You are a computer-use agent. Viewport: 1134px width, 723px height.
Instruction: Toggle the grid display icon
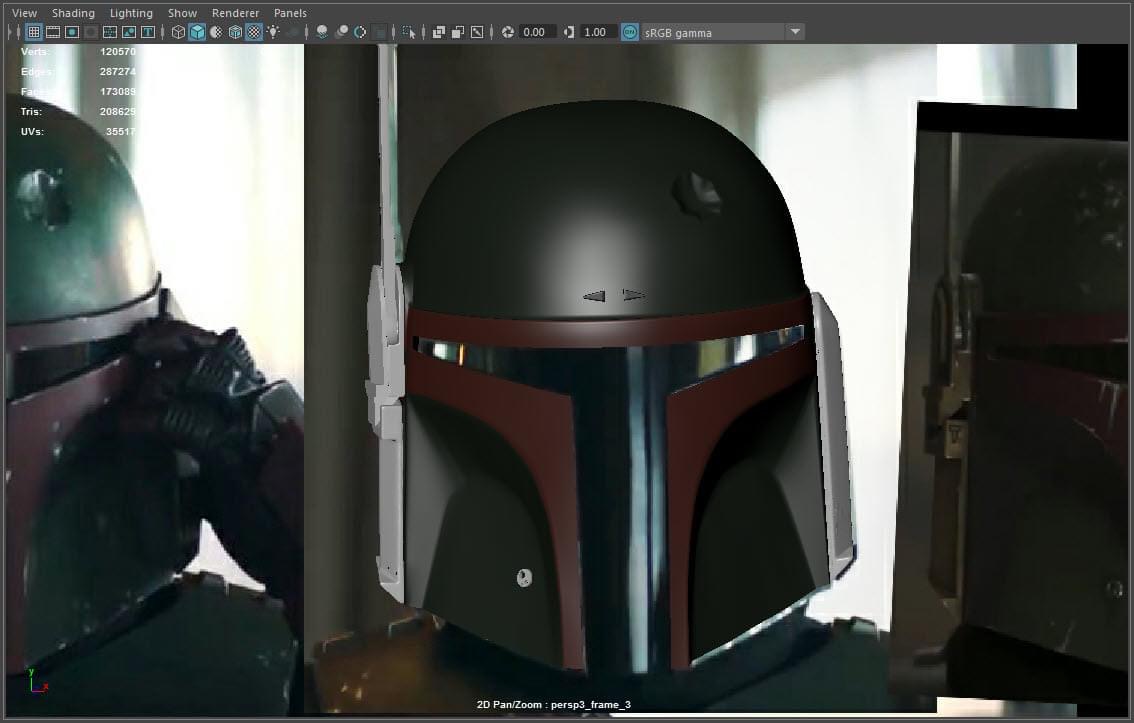[33, 32]
